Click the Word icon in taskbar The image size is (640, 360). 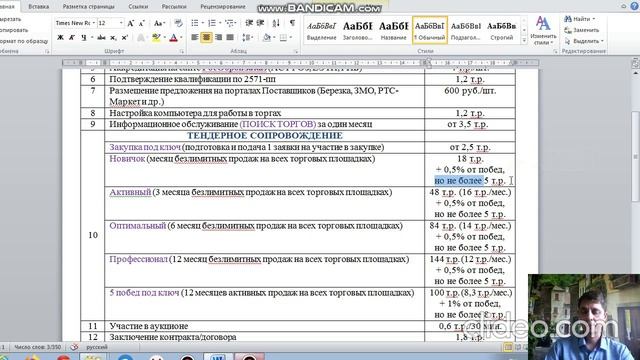[218, 357]
